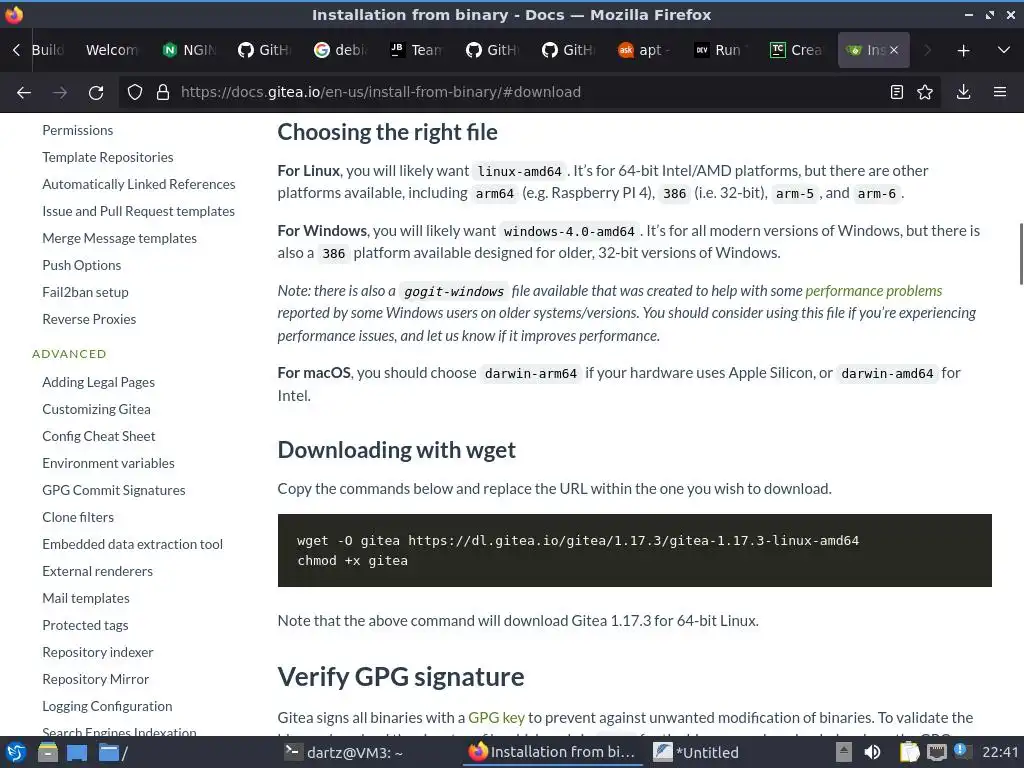Open the root folder taskbar launcher

(x=113, y=753)
